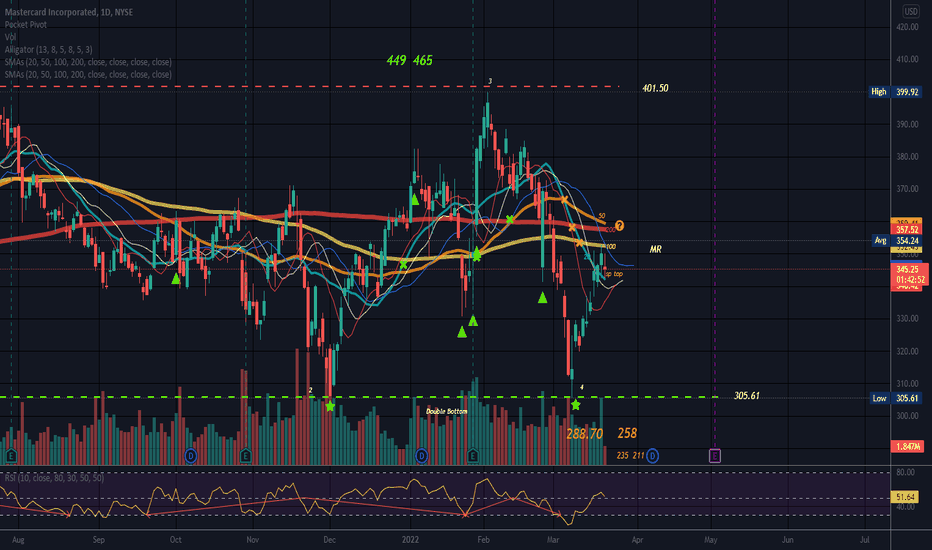The image size is (932, 550).
Task: Click the orange question mark icon
Action: [619, 226]
